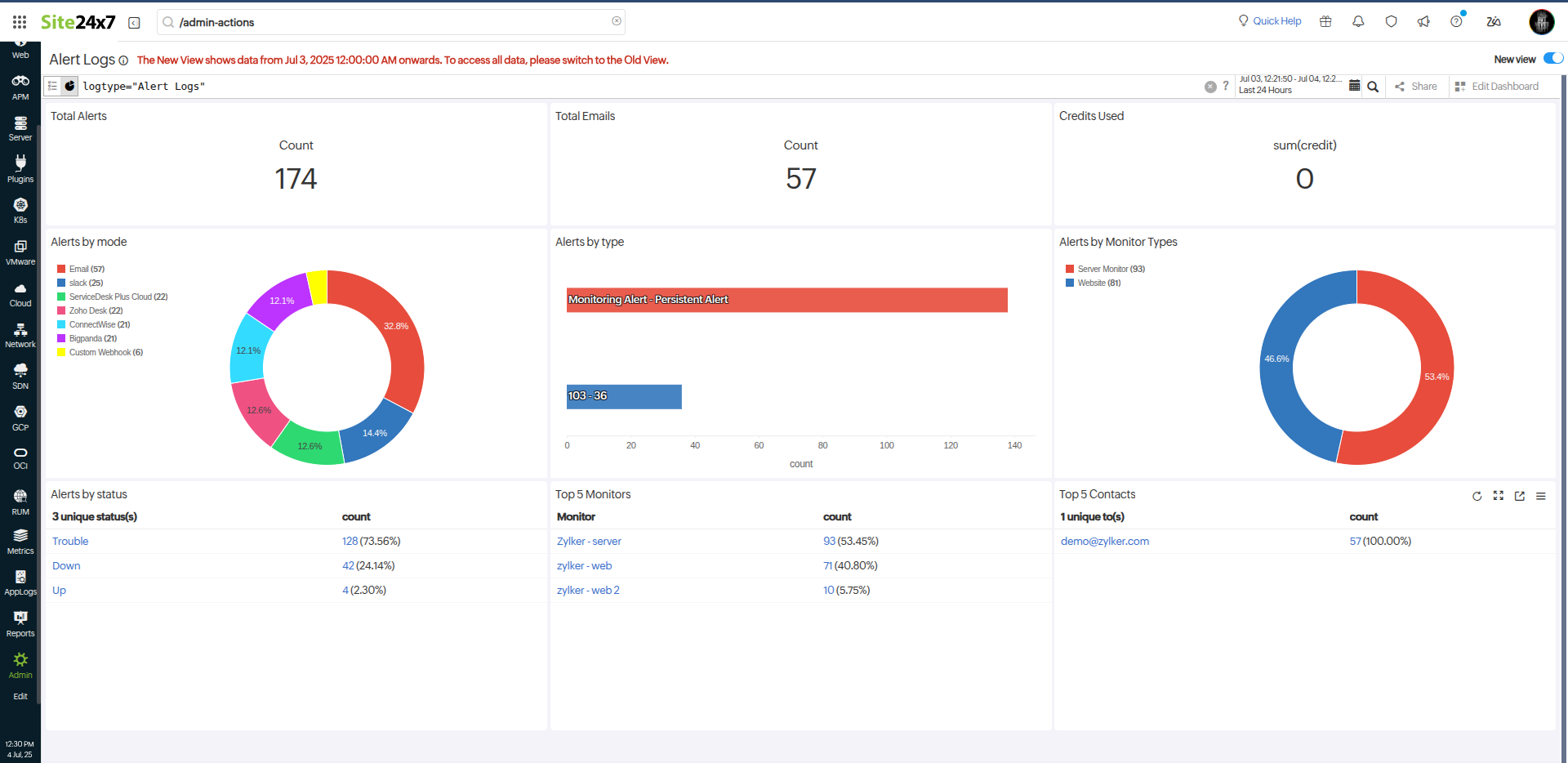Viewport: 1568px width, 763px height.
Task: Open the announcements megaphone icon
Action: point(1423,21)
